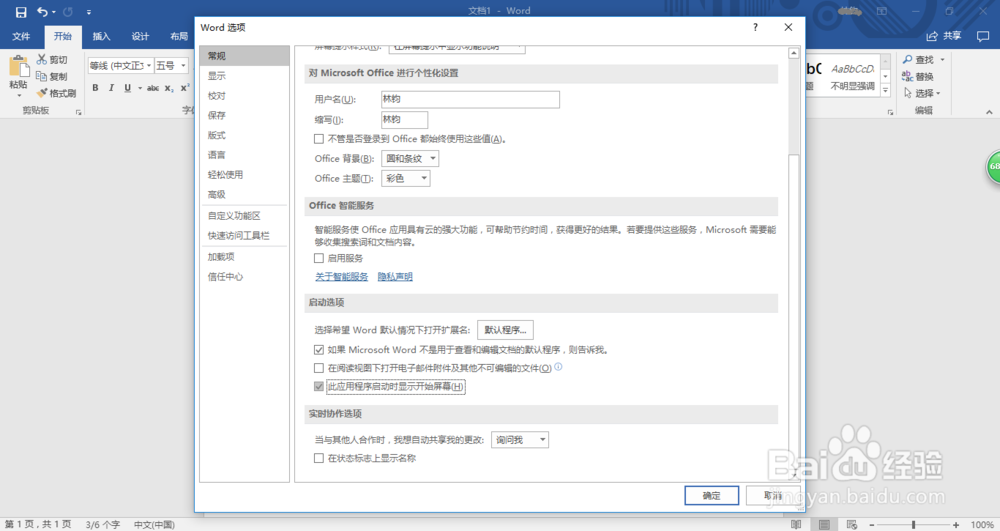Click the Format Painter (格式刷) brush icon
The width and height of the screenshot is (1000, 531).
pos(42,93)
